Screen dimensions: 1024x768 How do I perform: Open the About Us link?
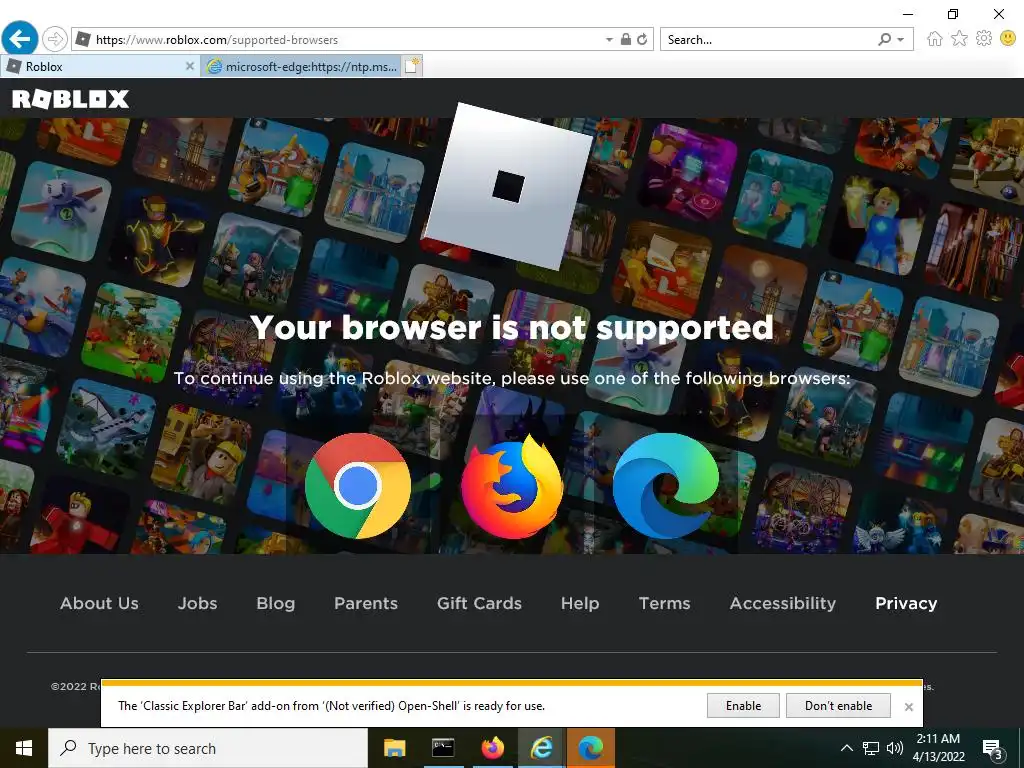(x=99, y=603)
